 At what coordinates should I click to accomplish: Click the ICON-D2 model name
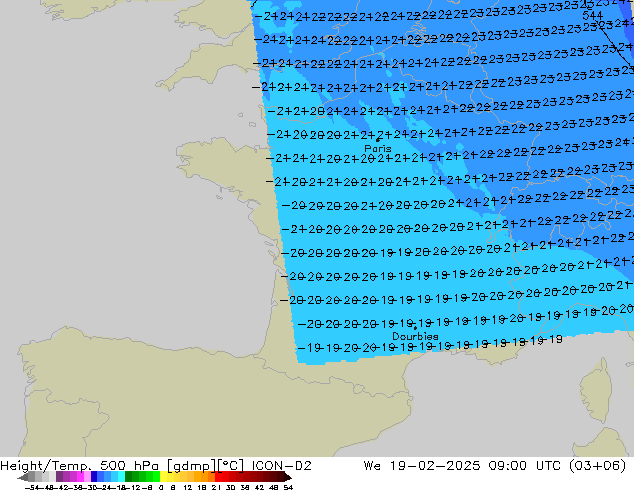281,466
